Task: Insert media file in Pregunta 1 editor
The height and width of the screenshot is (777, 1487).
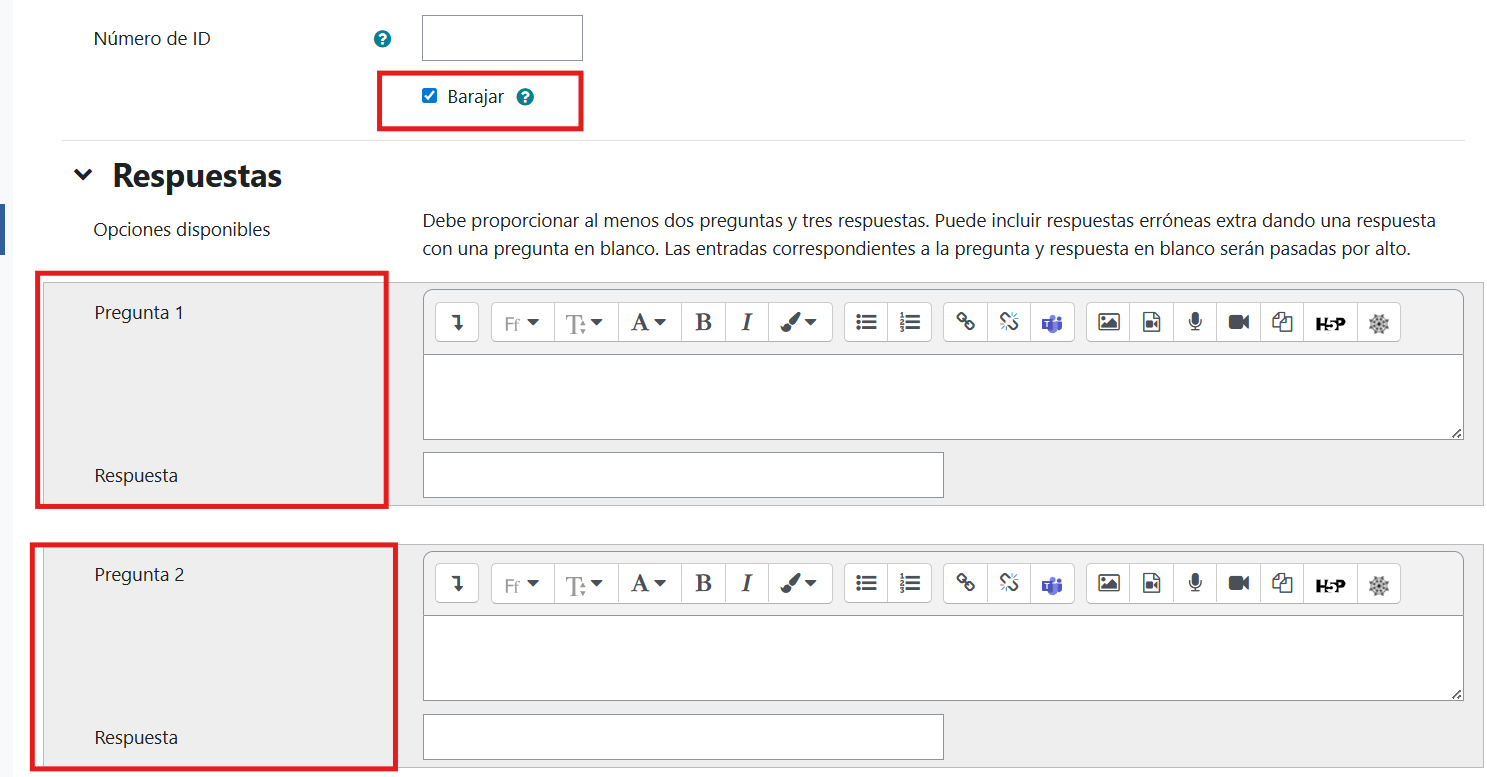Action: coord(1151,322)
